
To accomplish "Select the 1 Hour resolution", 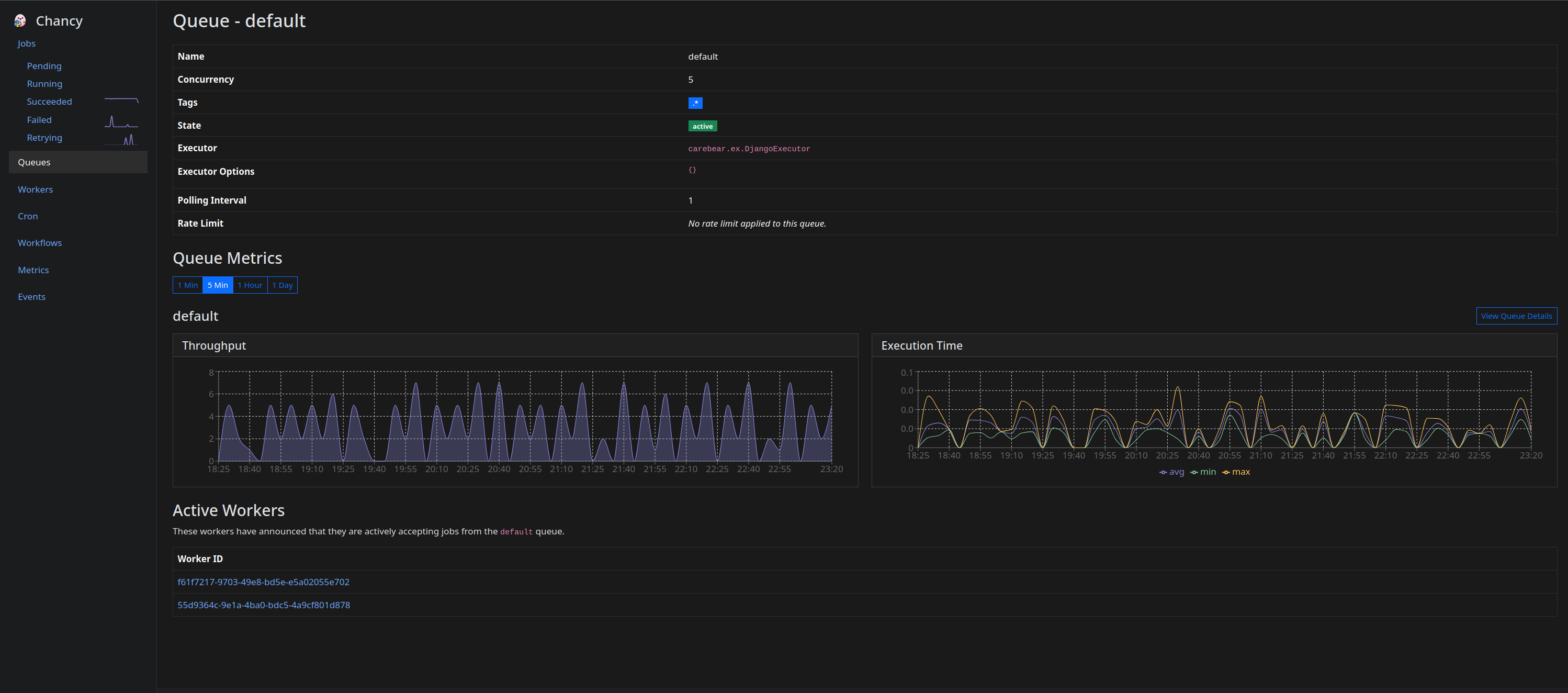I will (x=250, y=285).
